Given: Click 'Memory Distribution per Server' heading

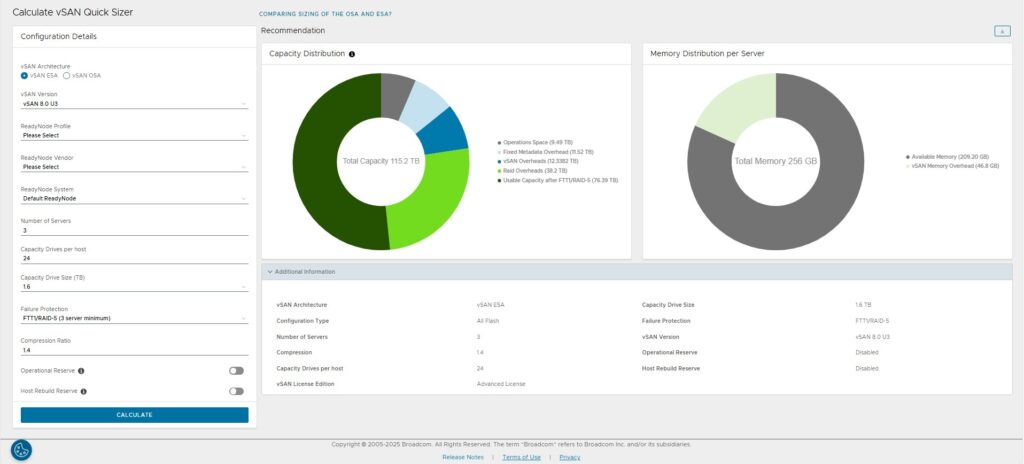Looking at the screenshot, I should click(707, 54).
